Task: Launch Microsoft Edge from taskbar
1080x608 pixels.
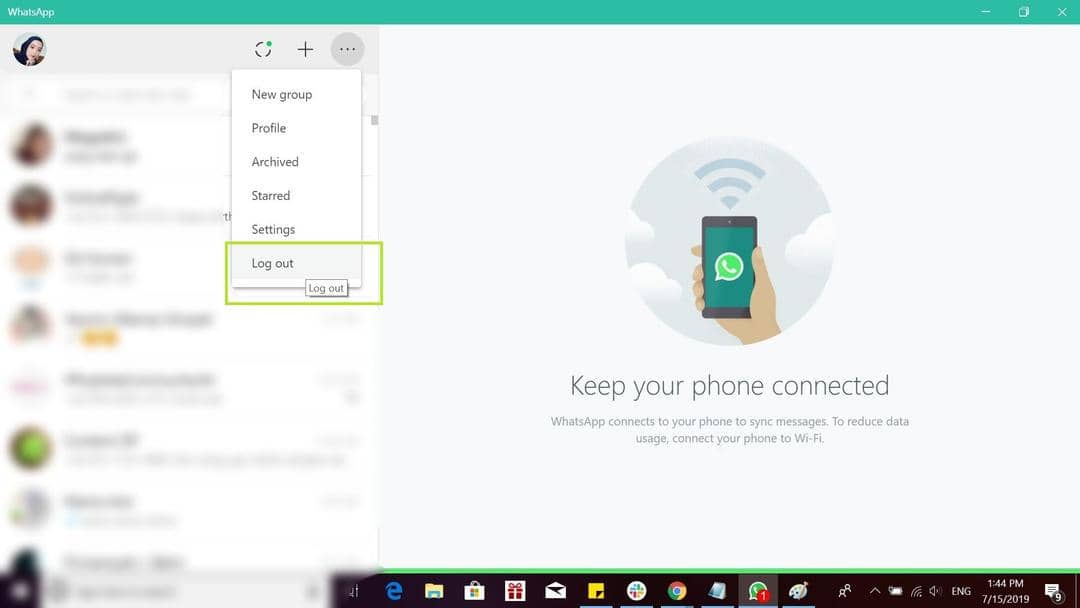Action: (394, 591)
